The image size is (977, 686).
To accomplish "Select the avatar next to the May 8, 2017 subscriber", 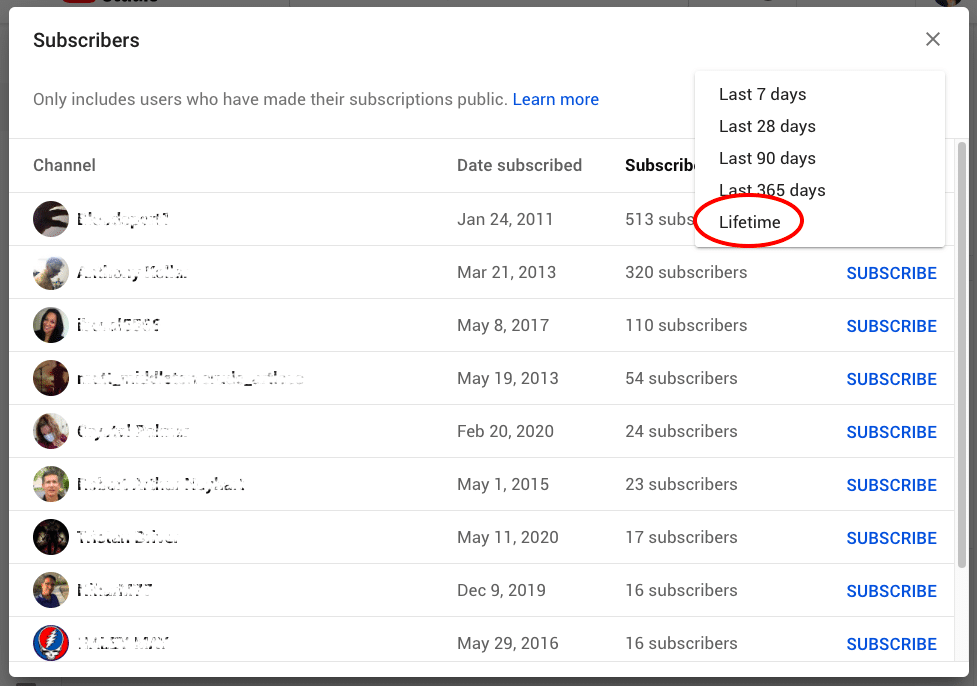I will (51, 325).
